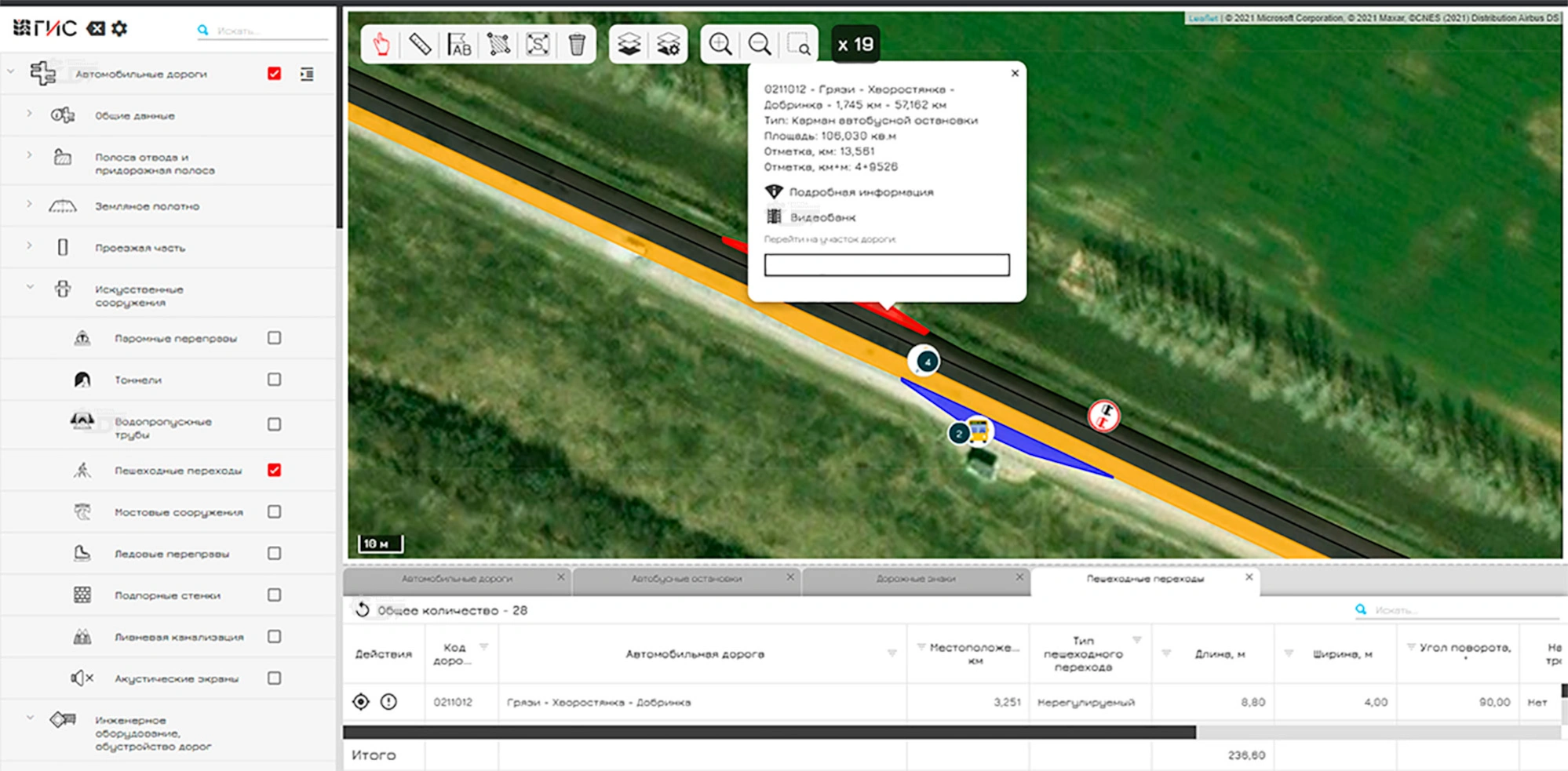Viewport: 1568px width, 771px height.
Task: Click the bus stop marker on map
Action: coord(979,431)
